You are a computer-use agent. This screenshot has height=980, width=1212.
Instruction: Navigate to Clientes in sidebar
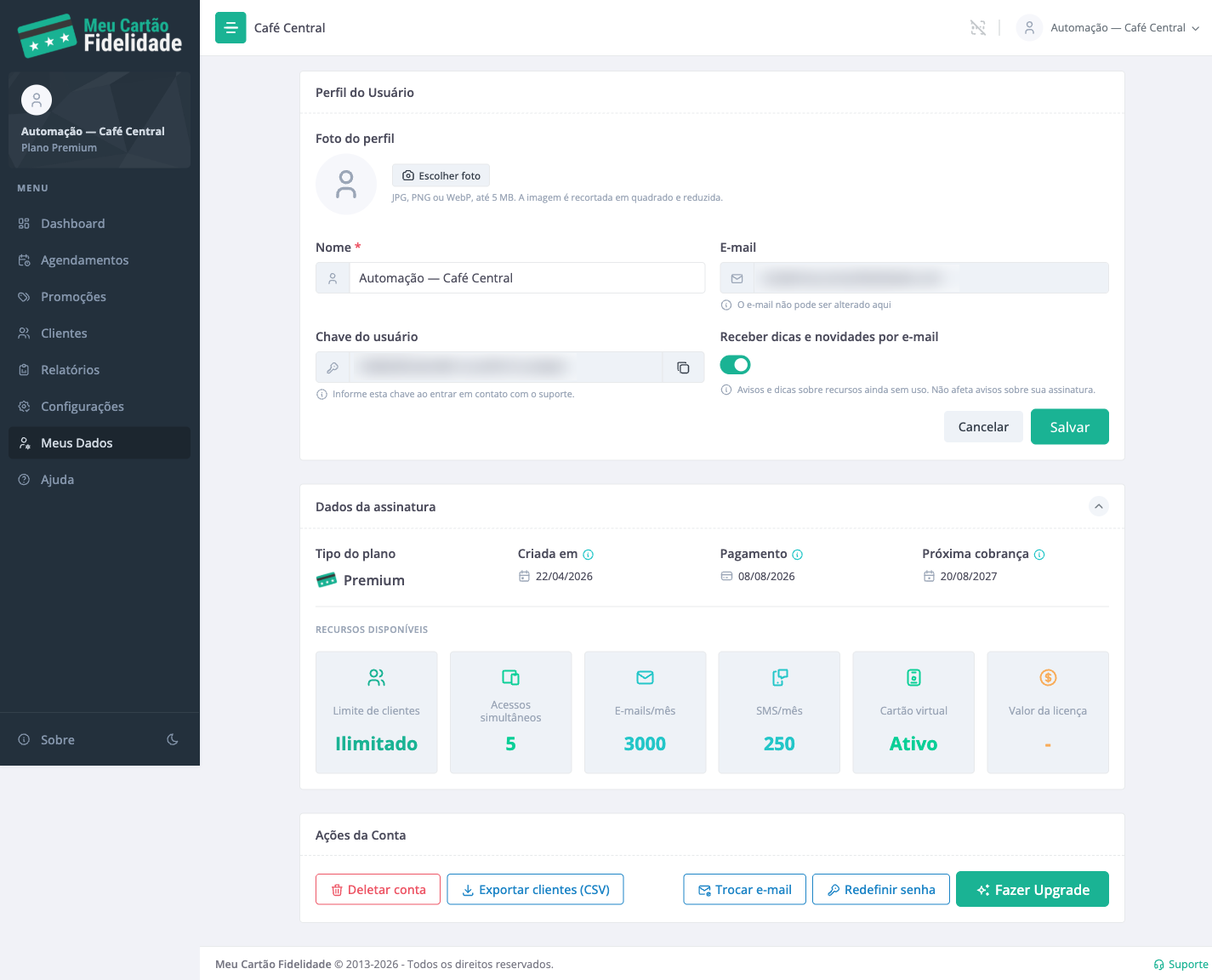click(x=100, y=333)
